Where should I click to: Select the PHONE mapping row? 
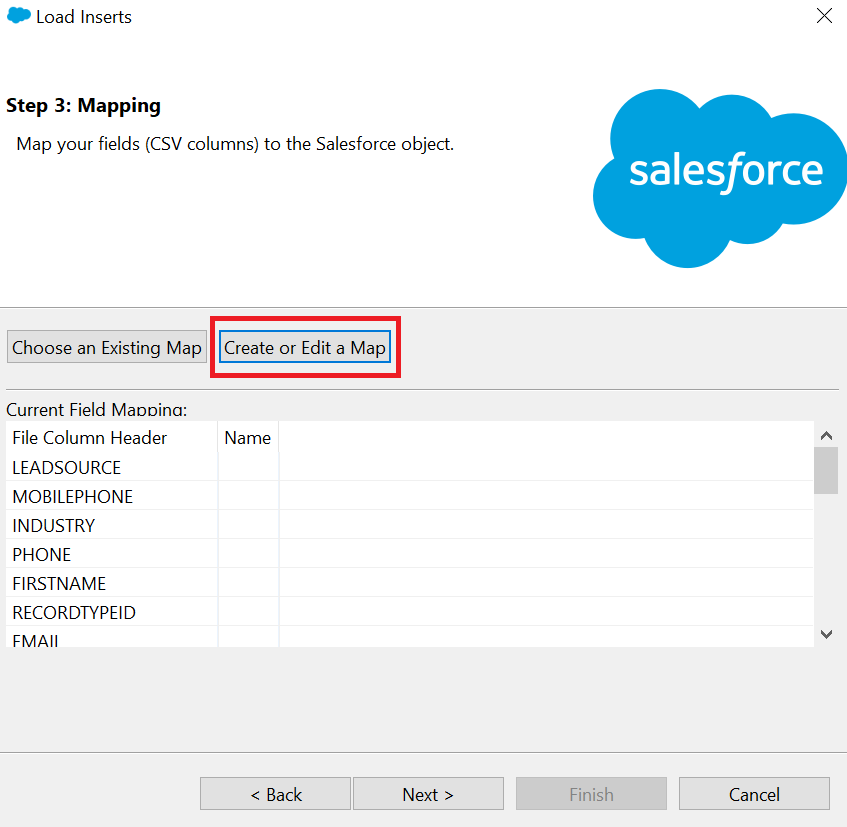coord(409,555)
